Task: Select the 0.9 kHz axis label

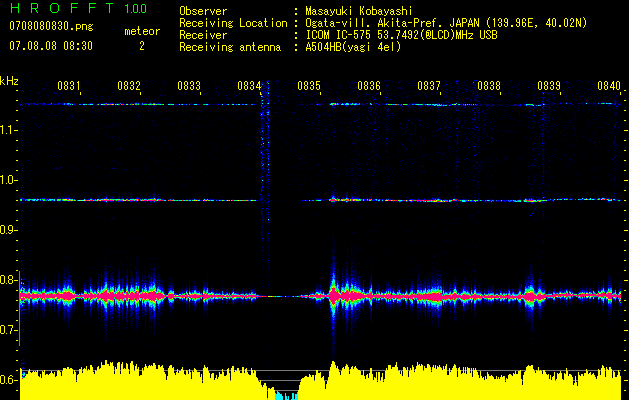Action: pyautogui.click(x=9, y=230)
